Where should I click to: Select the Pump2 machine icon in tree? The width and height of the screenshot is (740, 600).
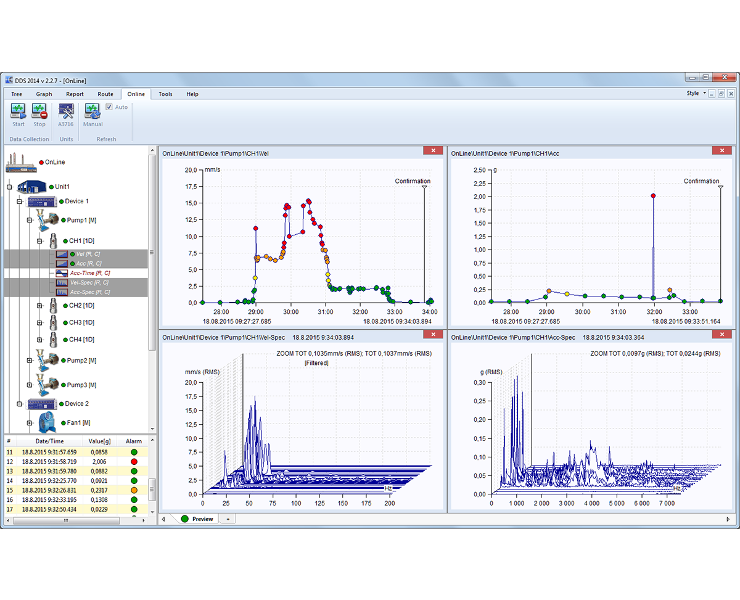pyautogui.click(x=48, y=361)
